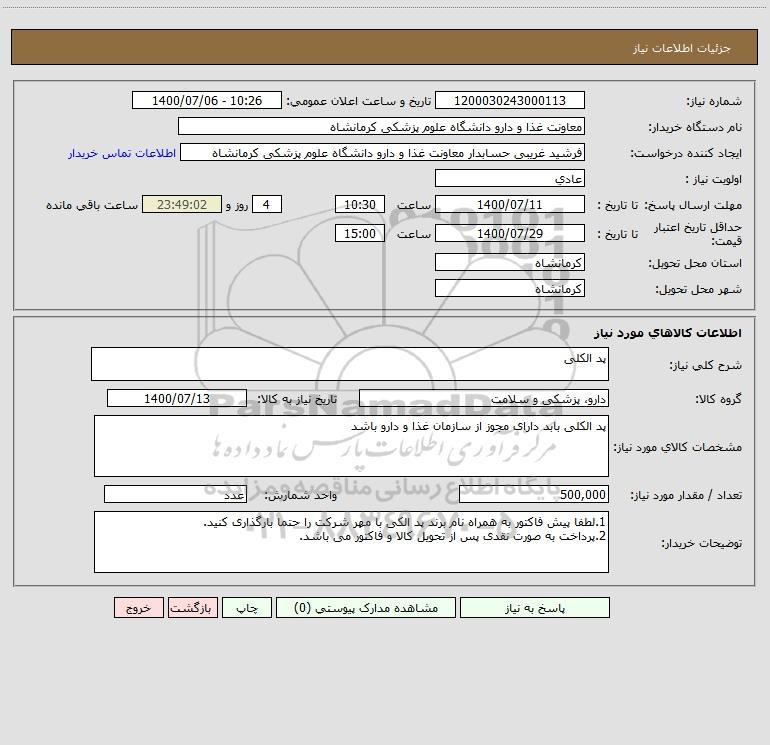This screenshot has width=770, height=745.
Task: Click the گروه کالا label
Action: pyautogui.click(x=718, y=399)
